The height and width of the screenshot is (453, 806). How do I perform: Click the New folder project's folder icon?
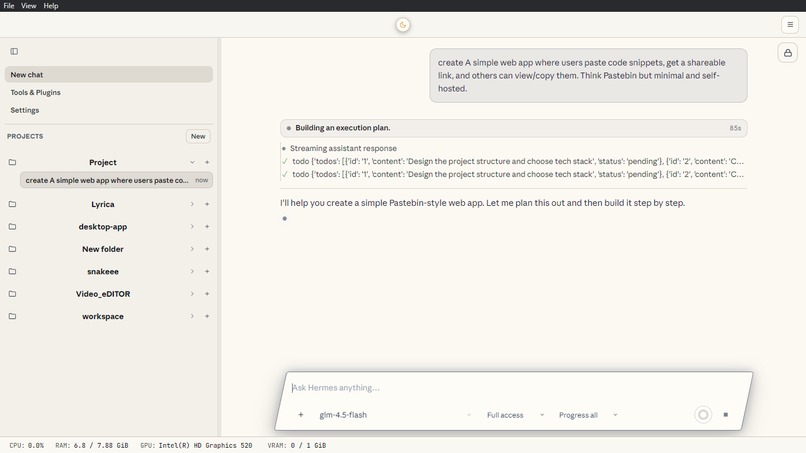tap(12, 249)
